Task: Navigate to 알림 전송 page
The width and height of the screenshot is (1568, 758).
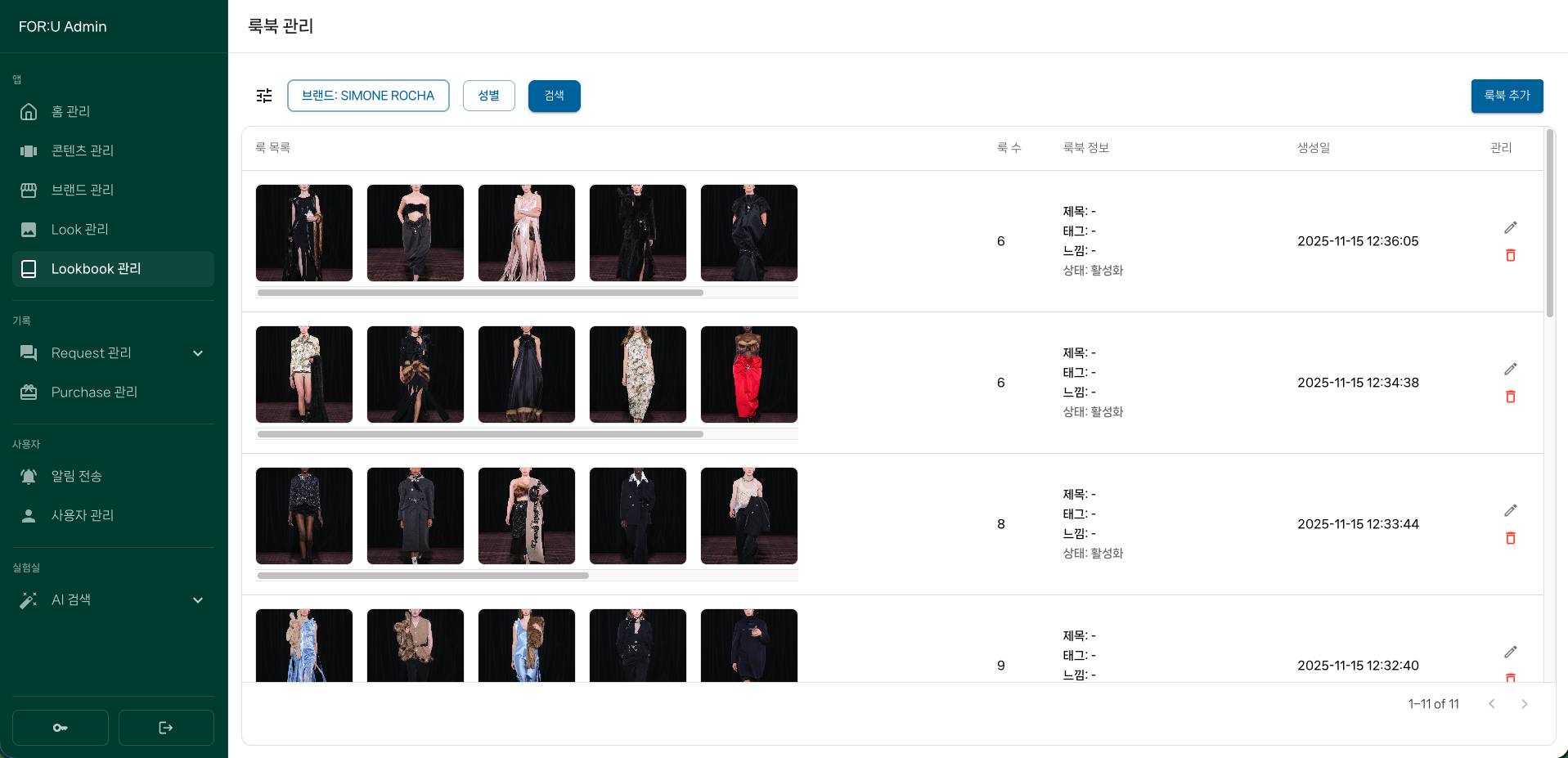Action: [x=76, y=476]
